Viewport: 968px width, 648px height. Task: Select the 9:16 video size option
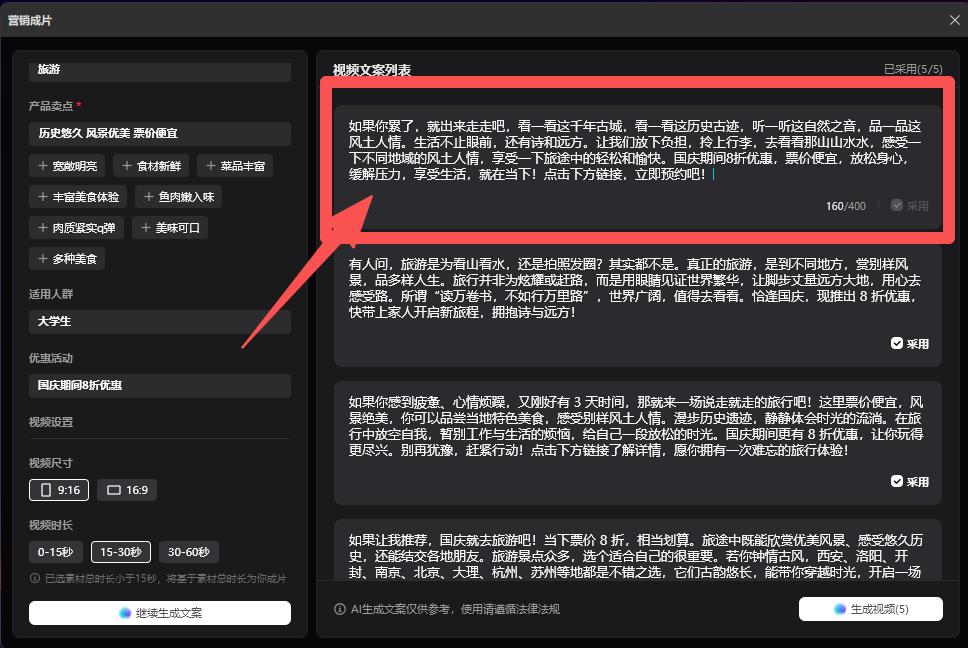[60, 490]
